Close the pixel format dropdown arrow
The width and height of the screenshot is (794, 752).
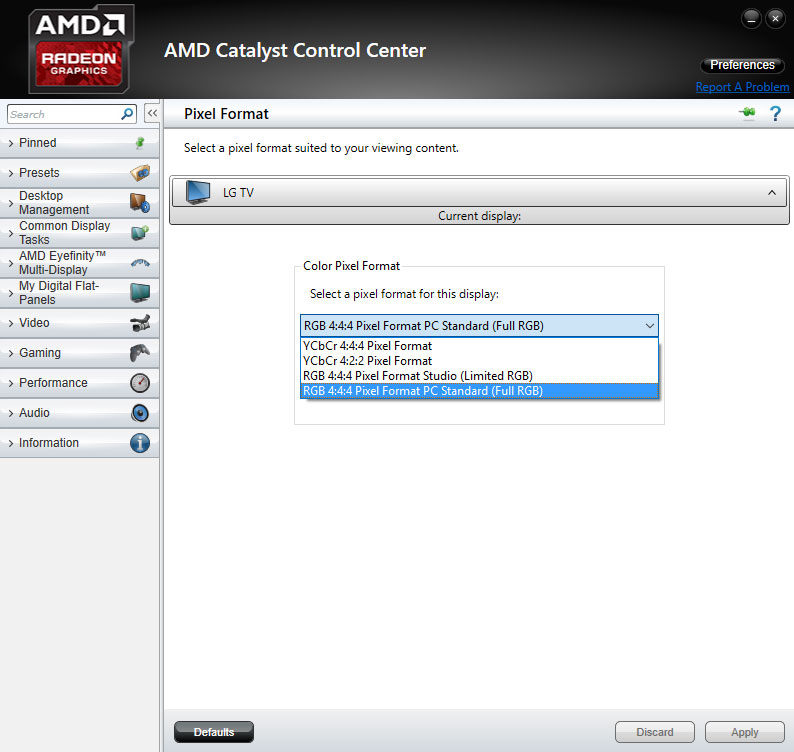[649, 326]
